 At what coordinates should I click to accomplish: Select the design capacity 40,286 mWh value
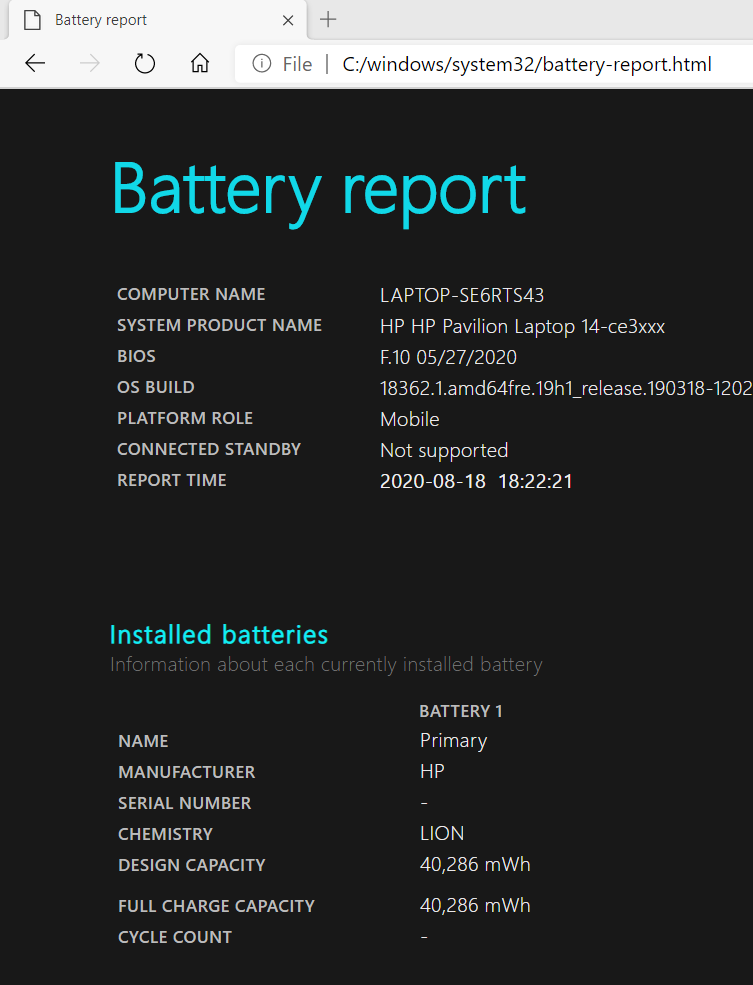point(475,865)
